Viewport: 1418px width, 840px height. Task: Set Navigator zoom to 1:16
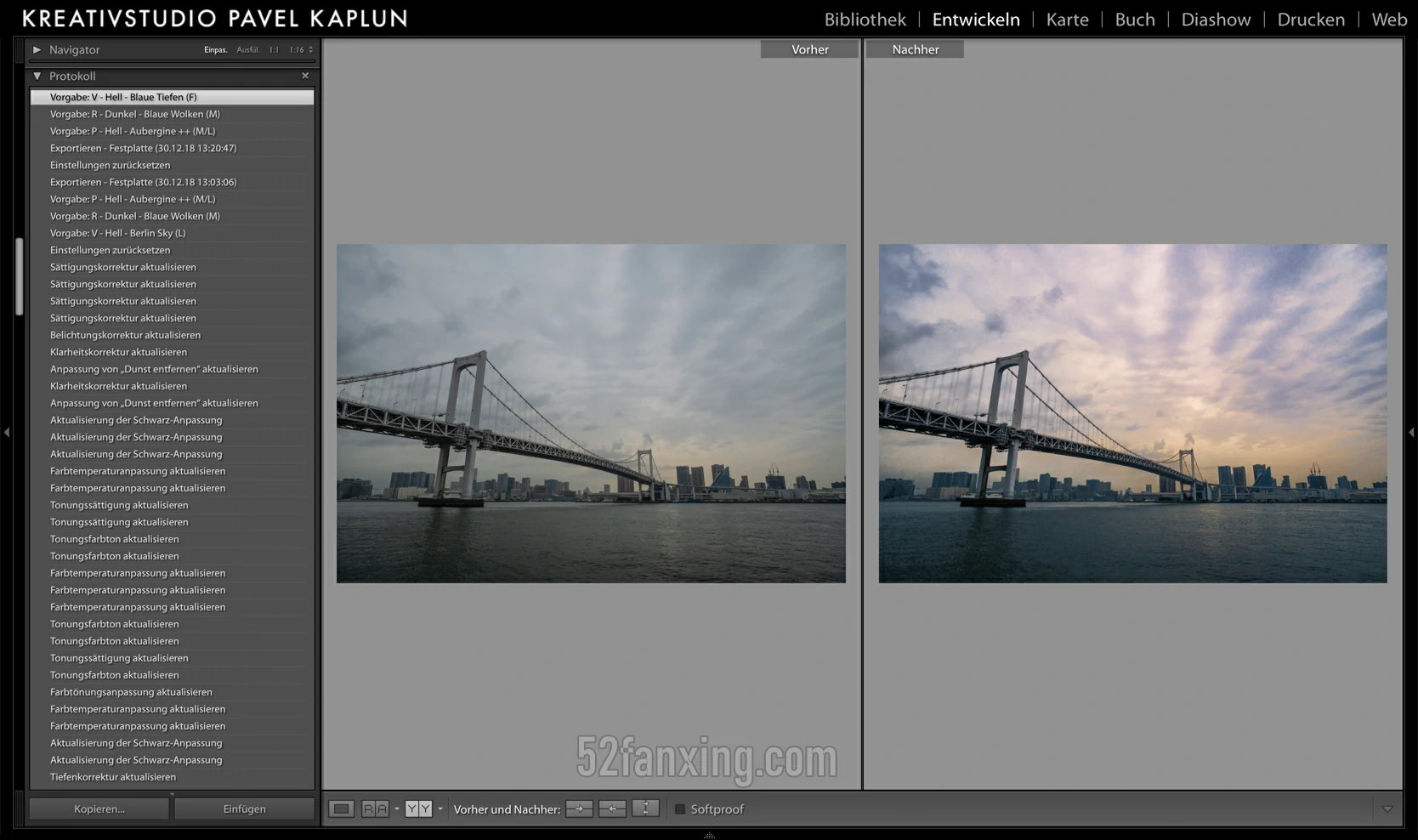click(296, 50)
